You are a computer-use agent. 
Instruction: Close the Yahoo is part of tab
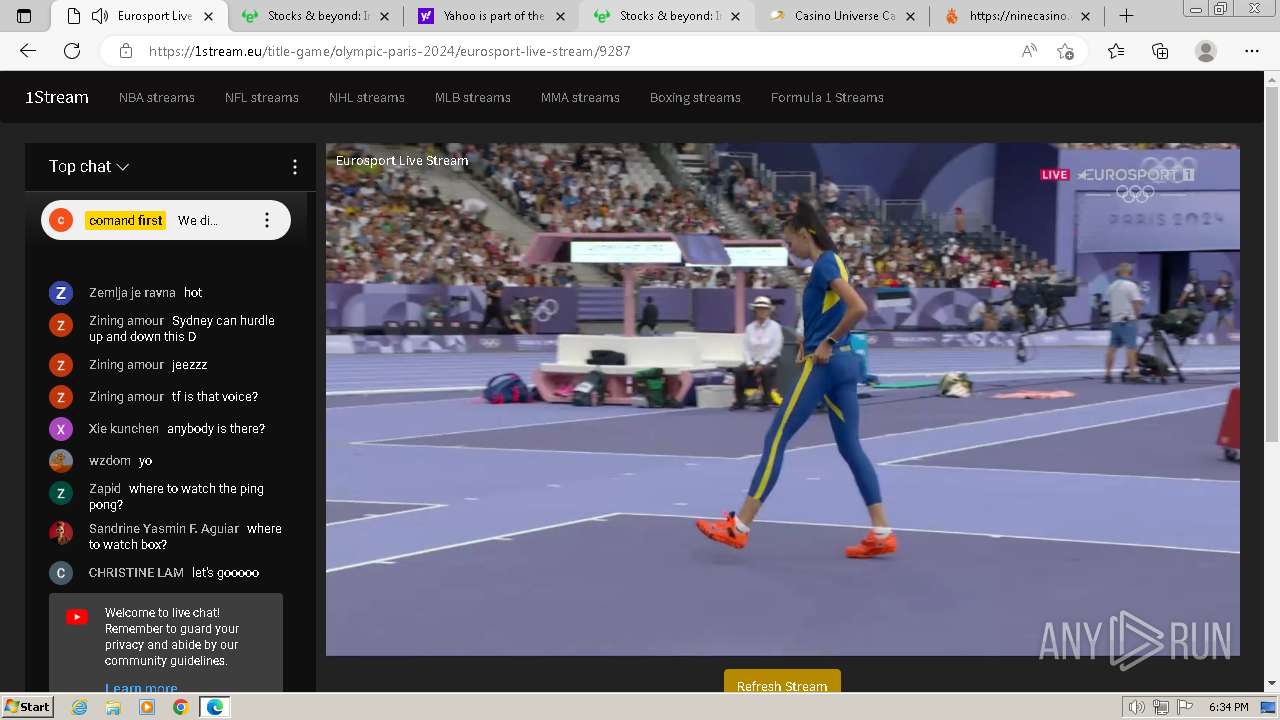560,16
